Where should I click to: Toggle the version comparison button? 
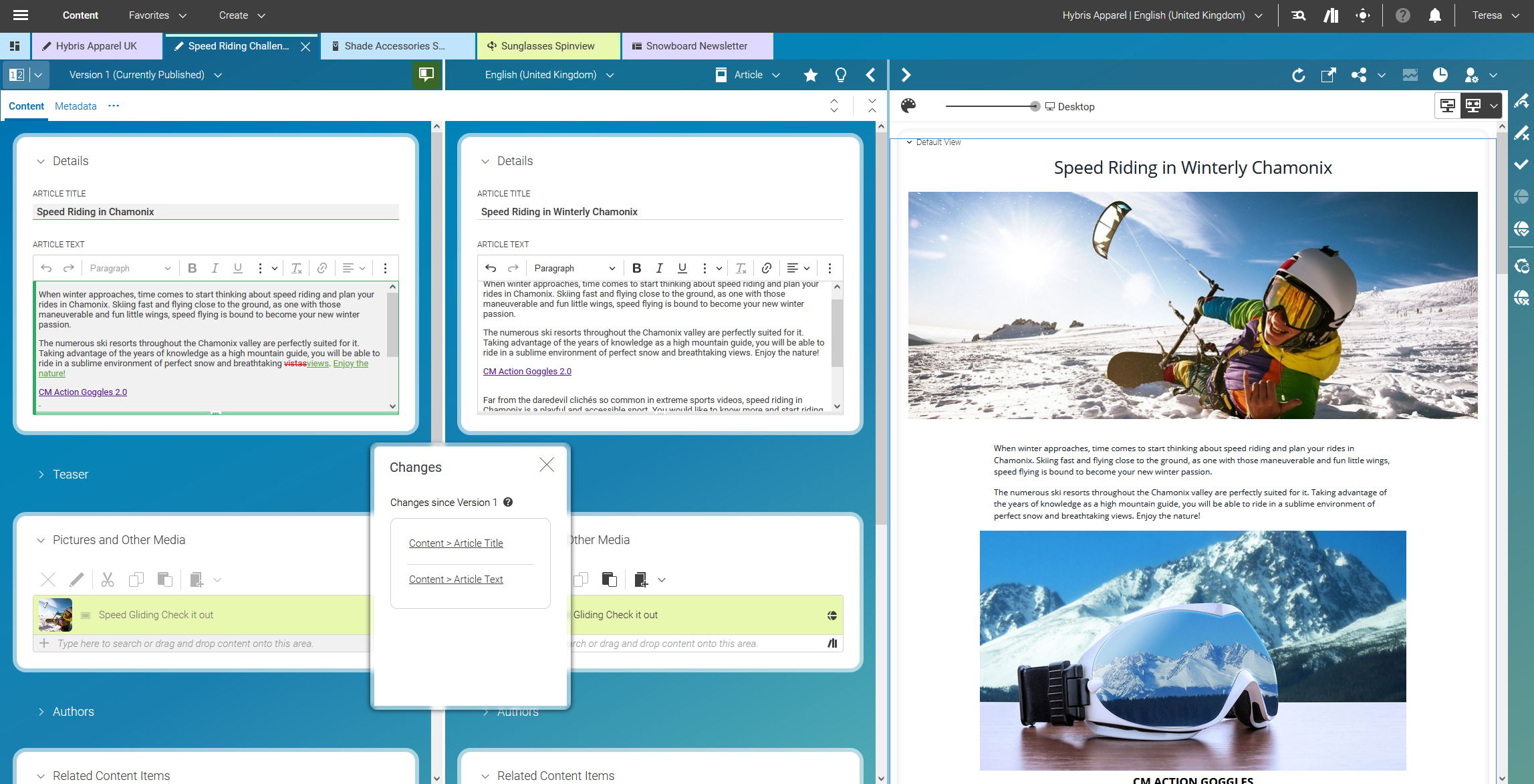coord(17,75)
